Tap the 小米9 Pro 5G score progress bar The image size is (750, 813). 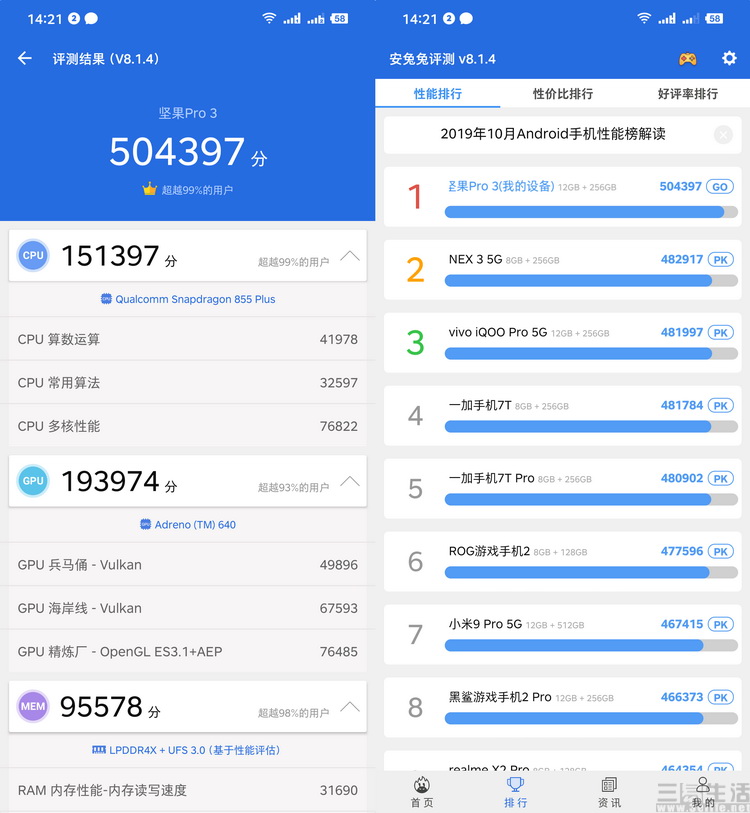[591, 646]
